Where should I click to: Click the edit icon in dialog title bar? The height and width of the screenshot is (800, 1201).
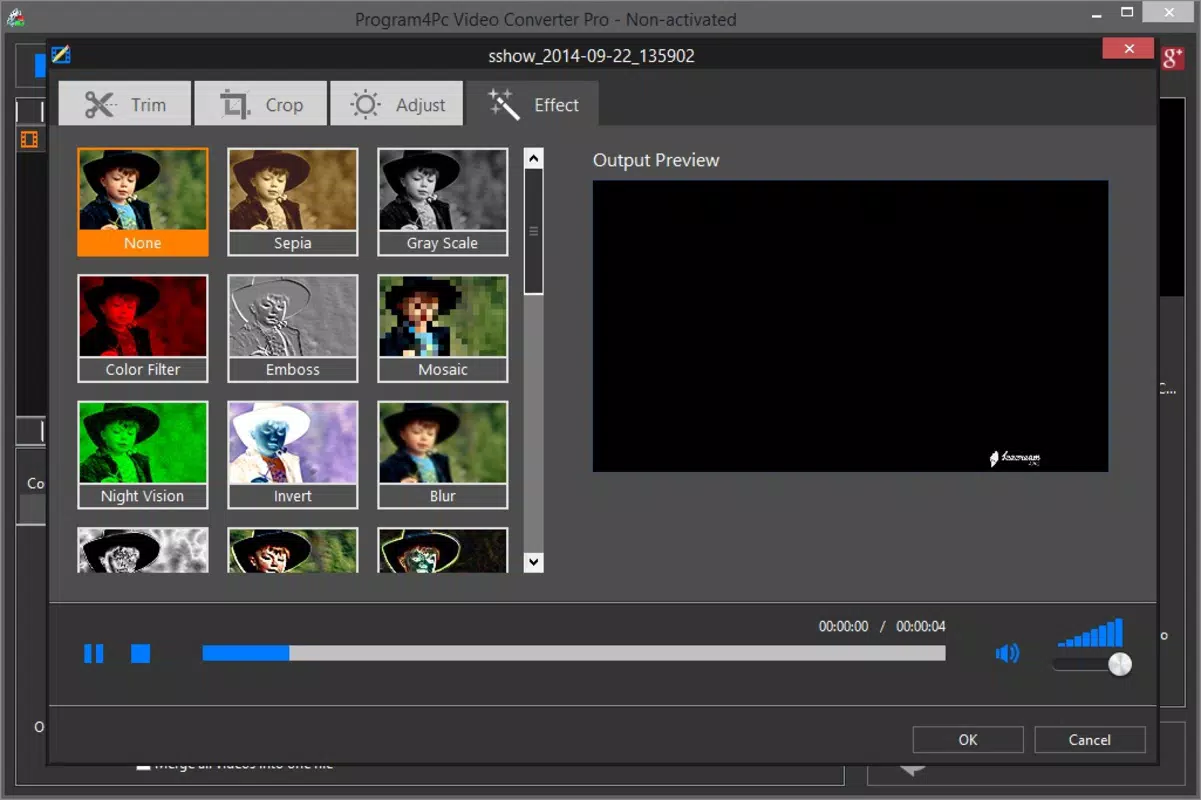pyautogui.click(x=61, y=54)
